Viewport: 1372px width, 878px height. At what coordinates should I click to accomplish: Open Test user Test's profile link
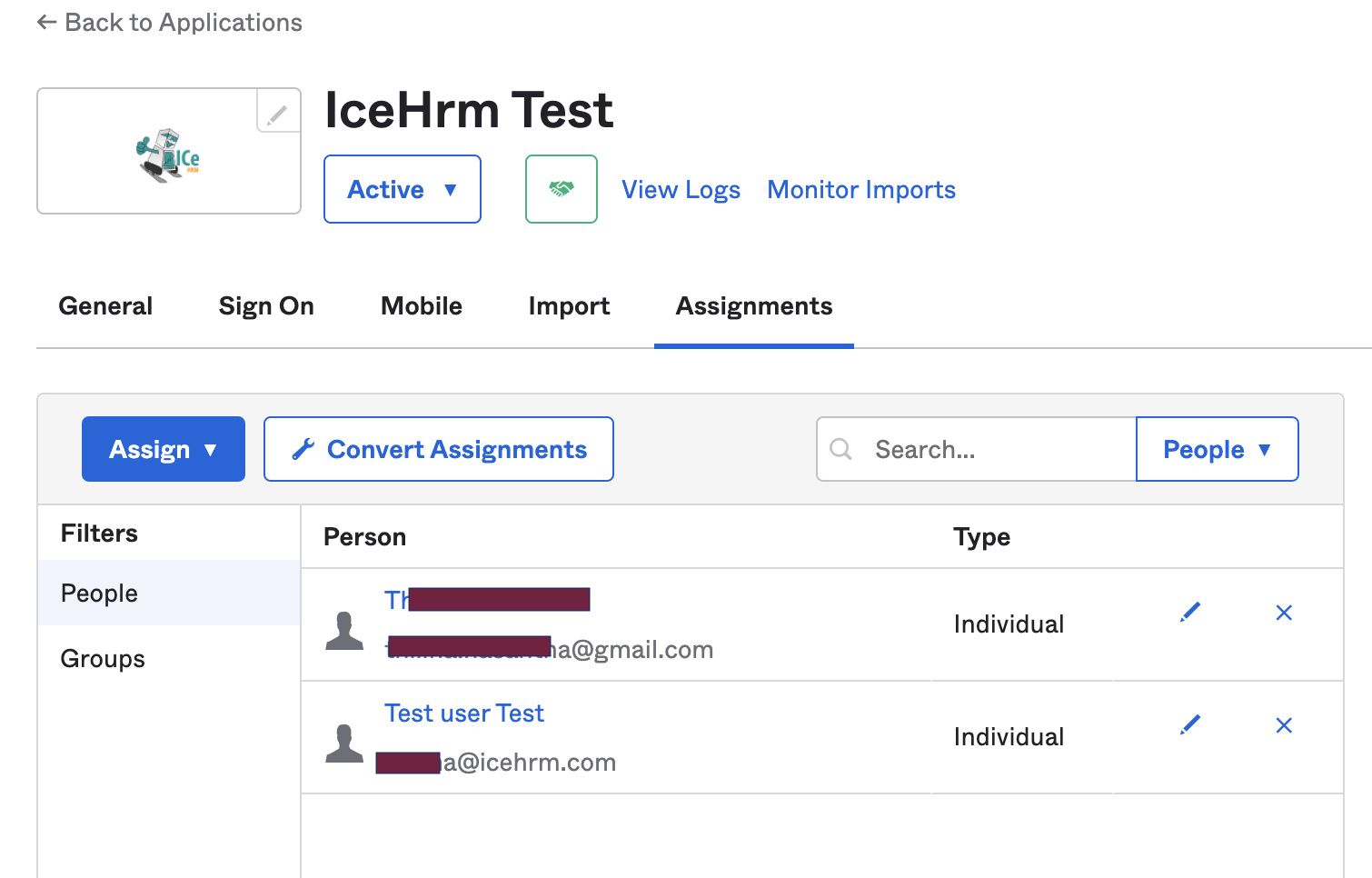pos(464,713)
